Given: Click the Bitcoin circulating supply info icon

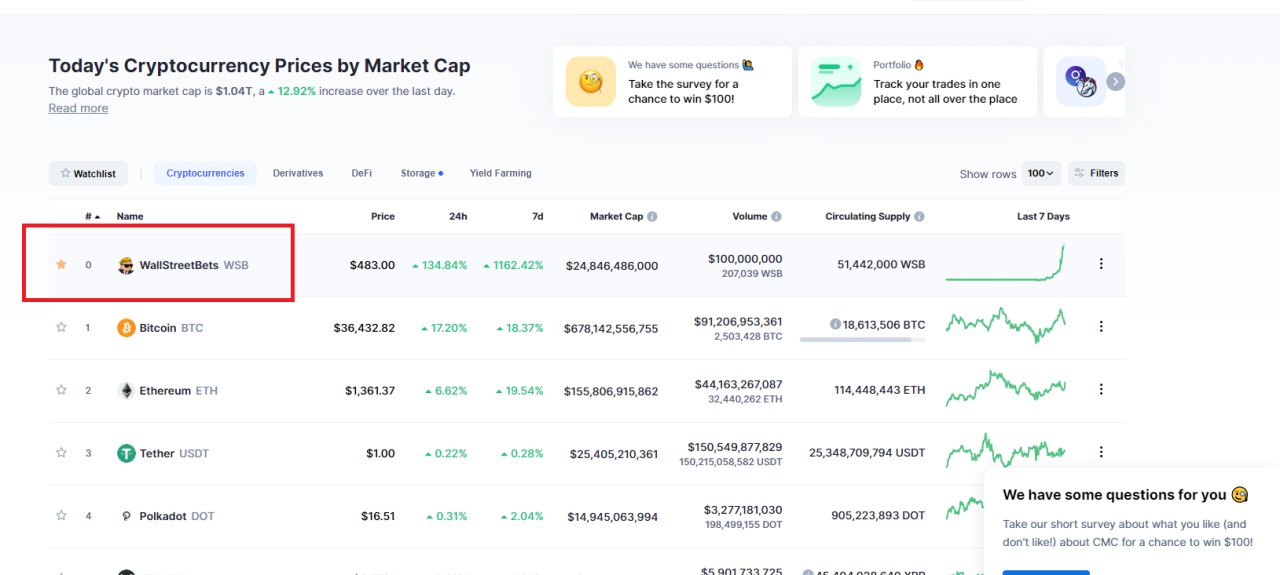Looking at the screenshot, I should point(835,325).
